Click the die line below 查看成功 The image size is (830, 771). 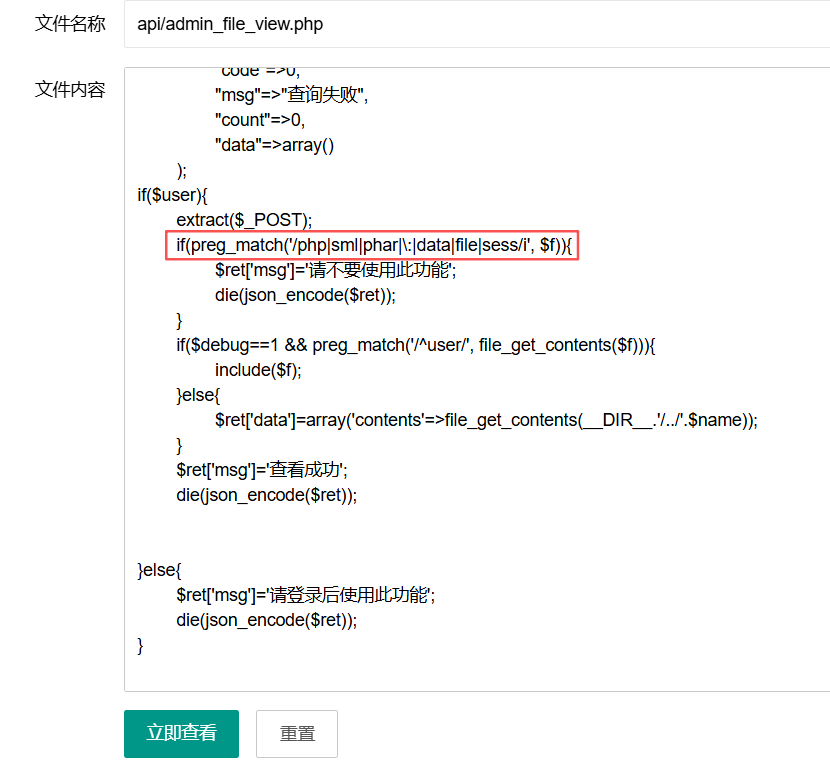pos(266,495)
